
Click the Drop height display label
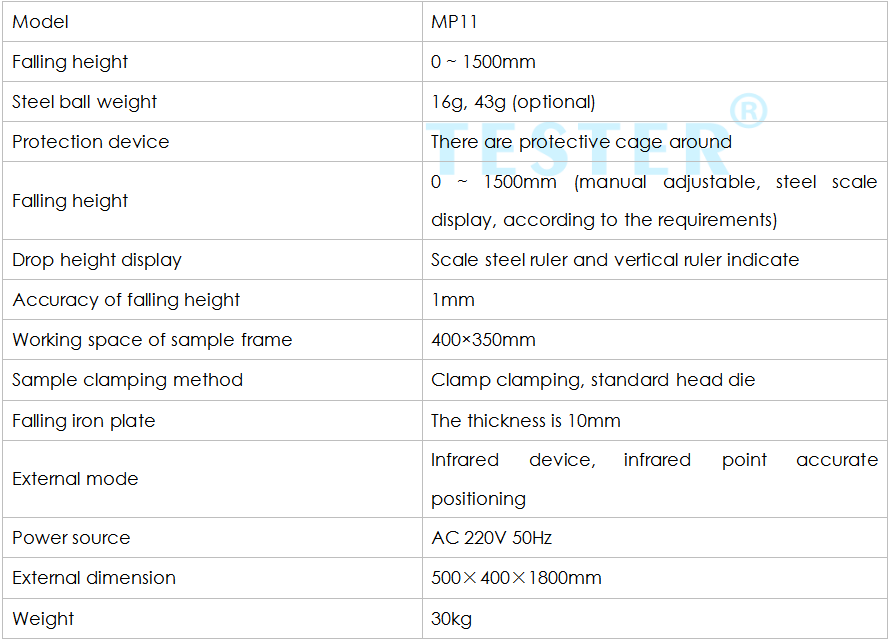(97, 260)
